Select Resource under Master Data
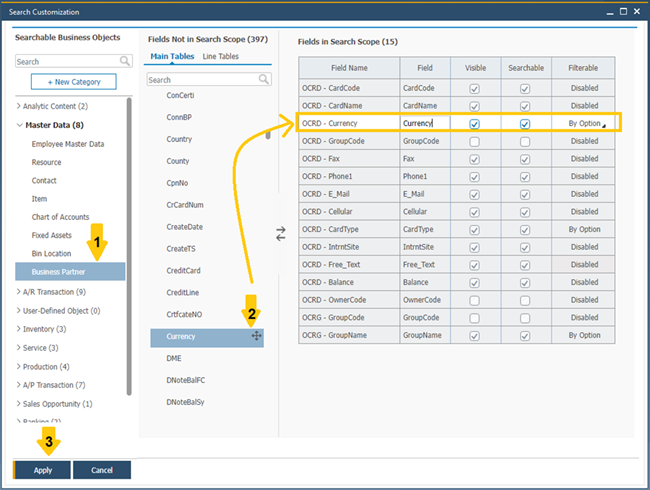 (x=46, y=162)
